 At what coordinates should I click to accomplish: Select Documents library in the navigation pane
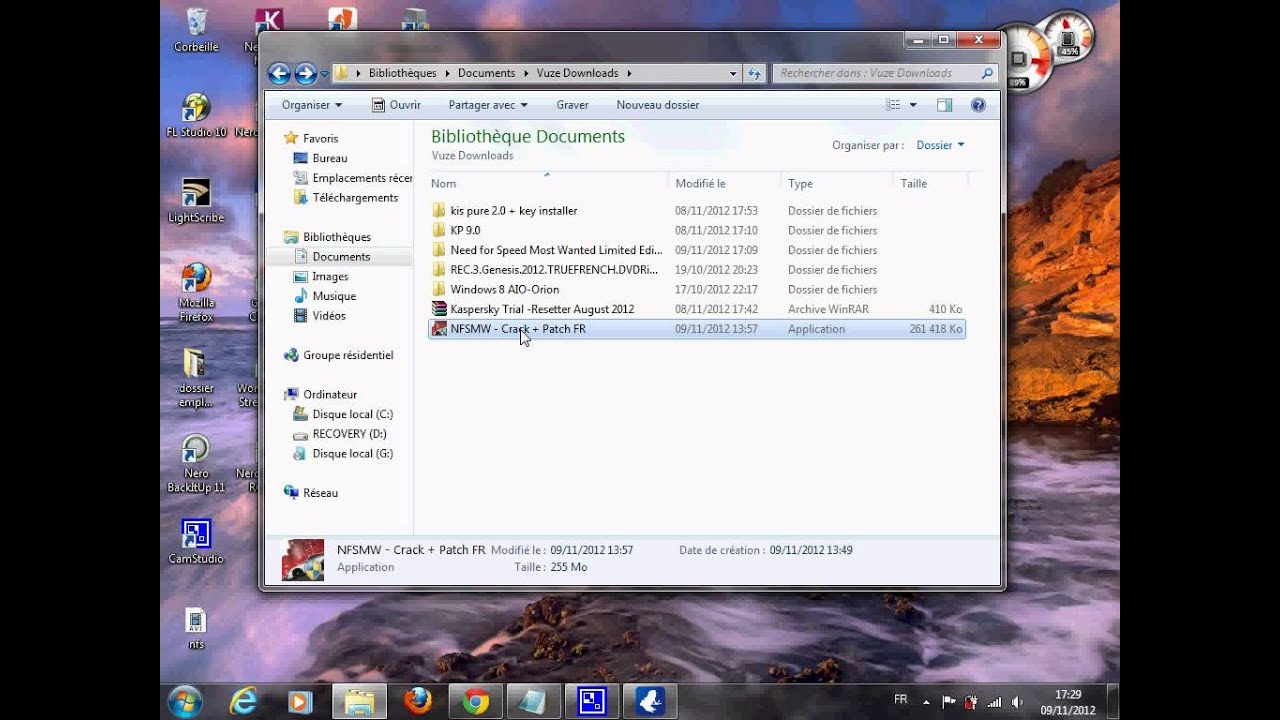(x=340, y=257)
